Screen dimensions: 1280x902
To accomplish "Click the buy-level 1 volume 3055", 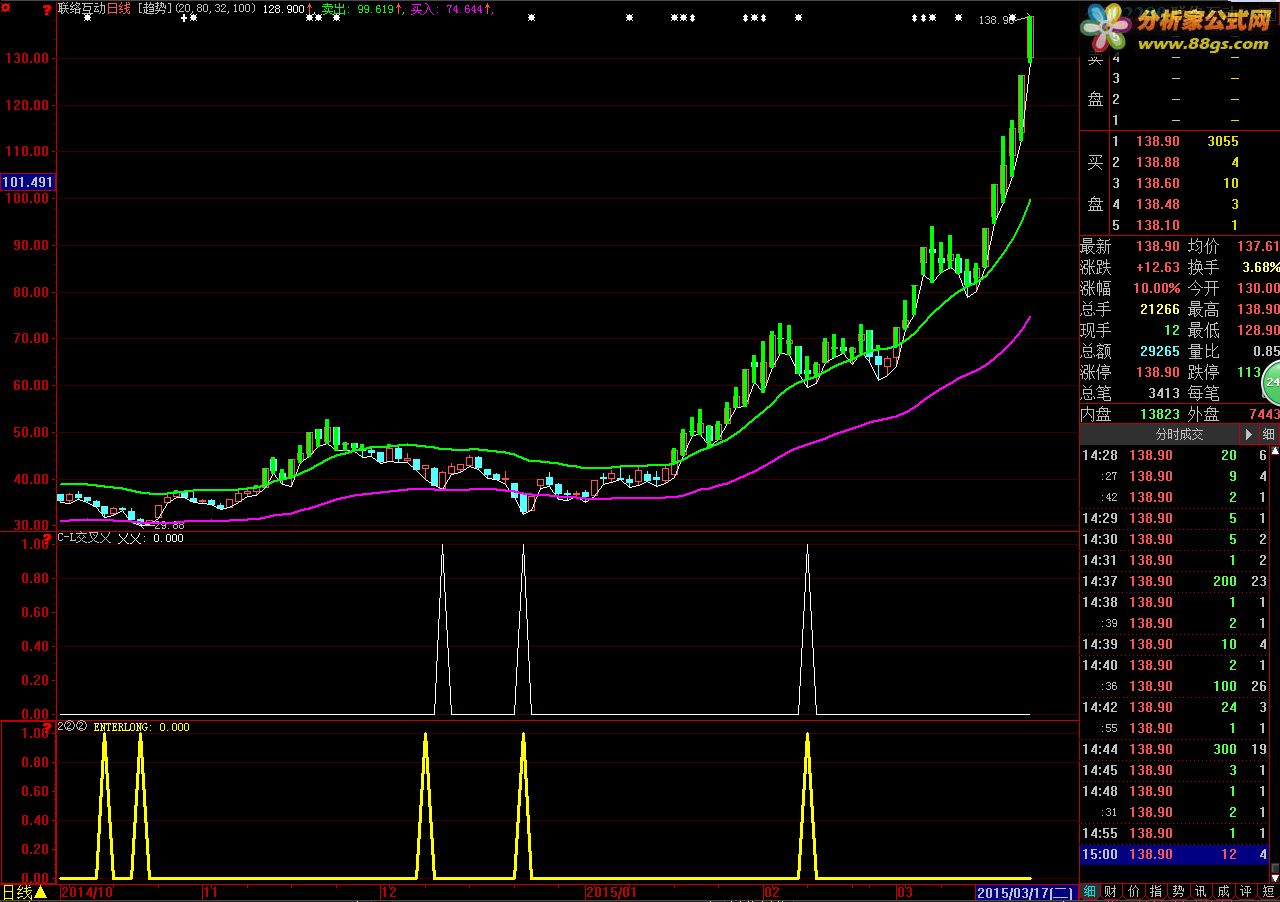I will (x=1222, y=141).
